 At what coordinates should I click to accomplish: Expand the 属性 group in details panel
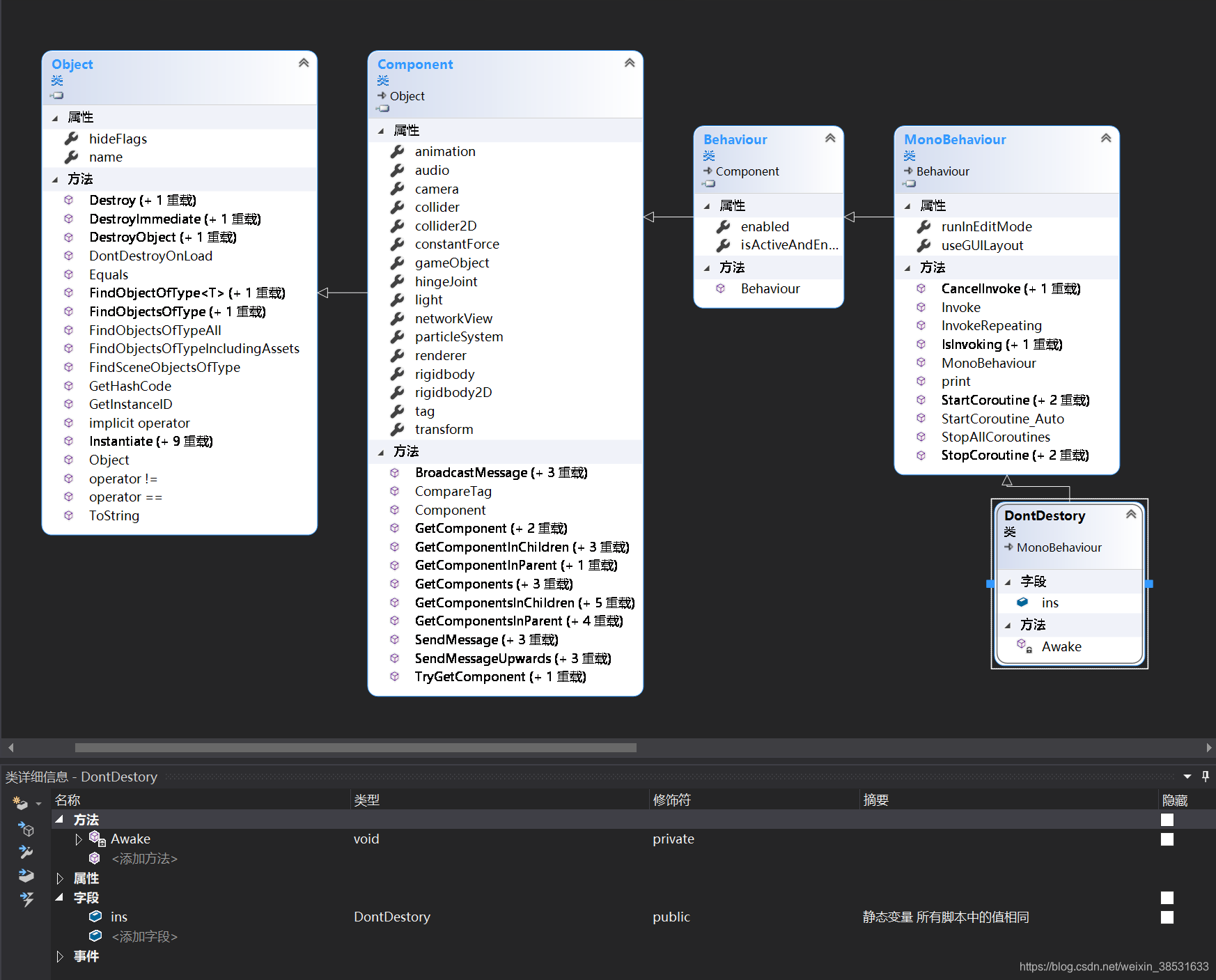click(x=60, y=878)
